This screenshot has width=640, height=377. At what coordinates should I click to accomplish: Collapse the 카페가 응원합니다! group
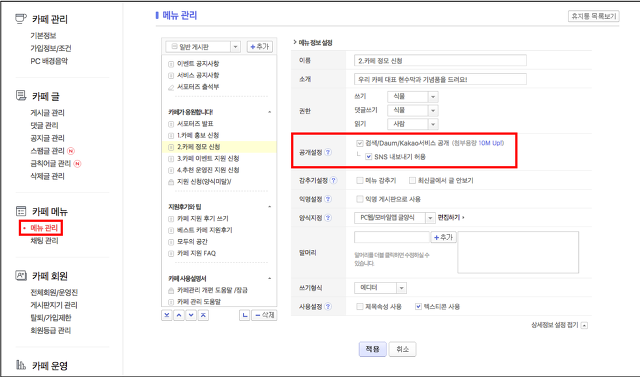point(269,112)
